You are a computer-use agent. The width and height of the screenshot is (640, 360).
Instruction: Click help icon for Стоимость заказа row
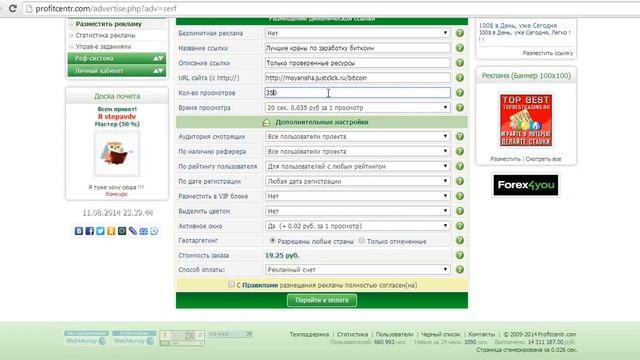(460, 255)
